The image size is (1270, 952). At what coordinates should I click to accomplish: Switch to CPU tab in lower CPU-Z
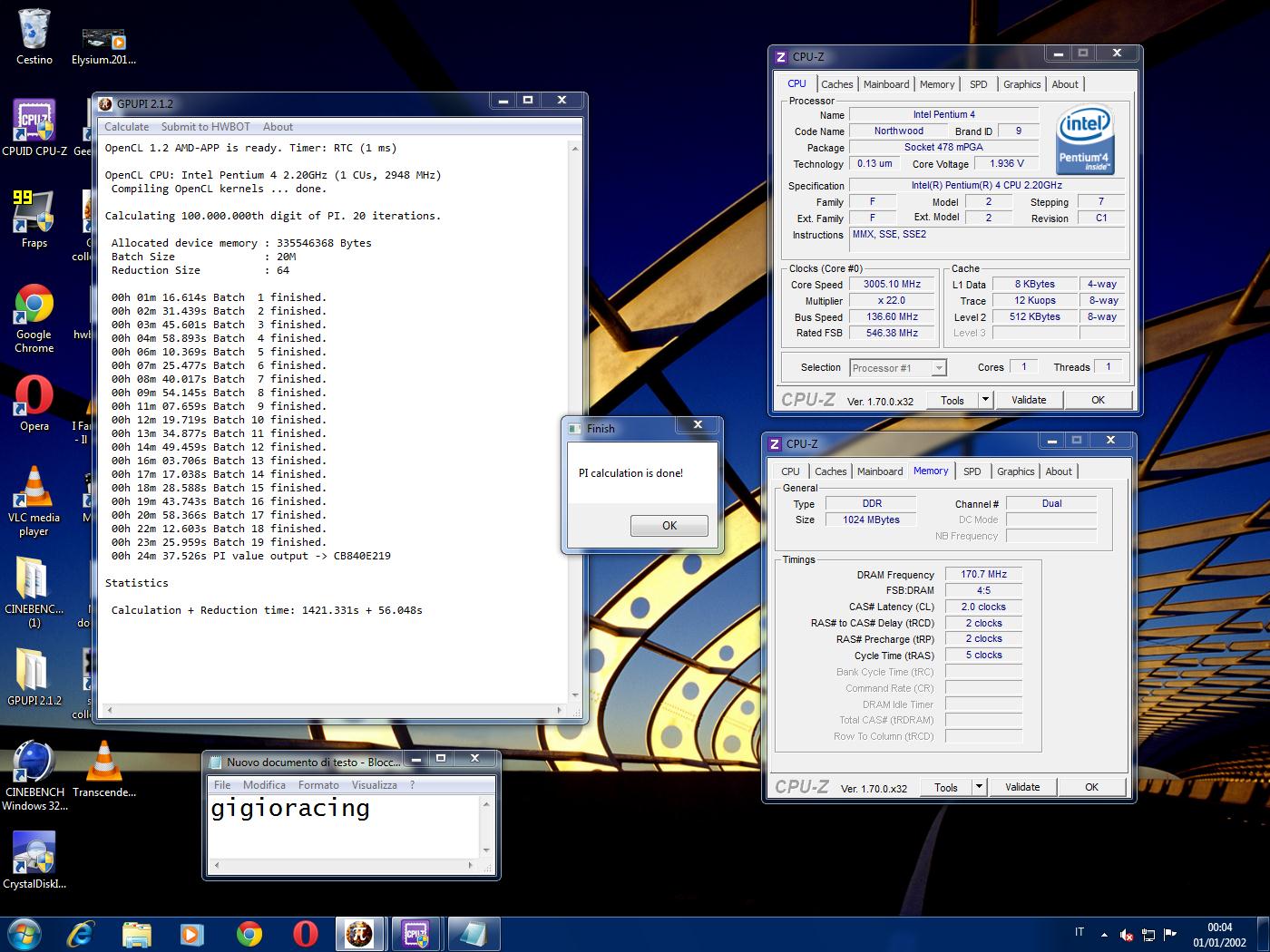pyautogui.click(x=790, y=471)
